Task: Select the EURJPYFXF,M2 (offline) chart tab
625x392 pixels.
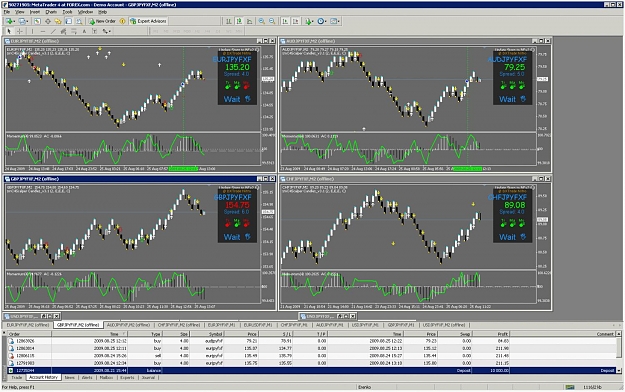Action: [28, 325]
